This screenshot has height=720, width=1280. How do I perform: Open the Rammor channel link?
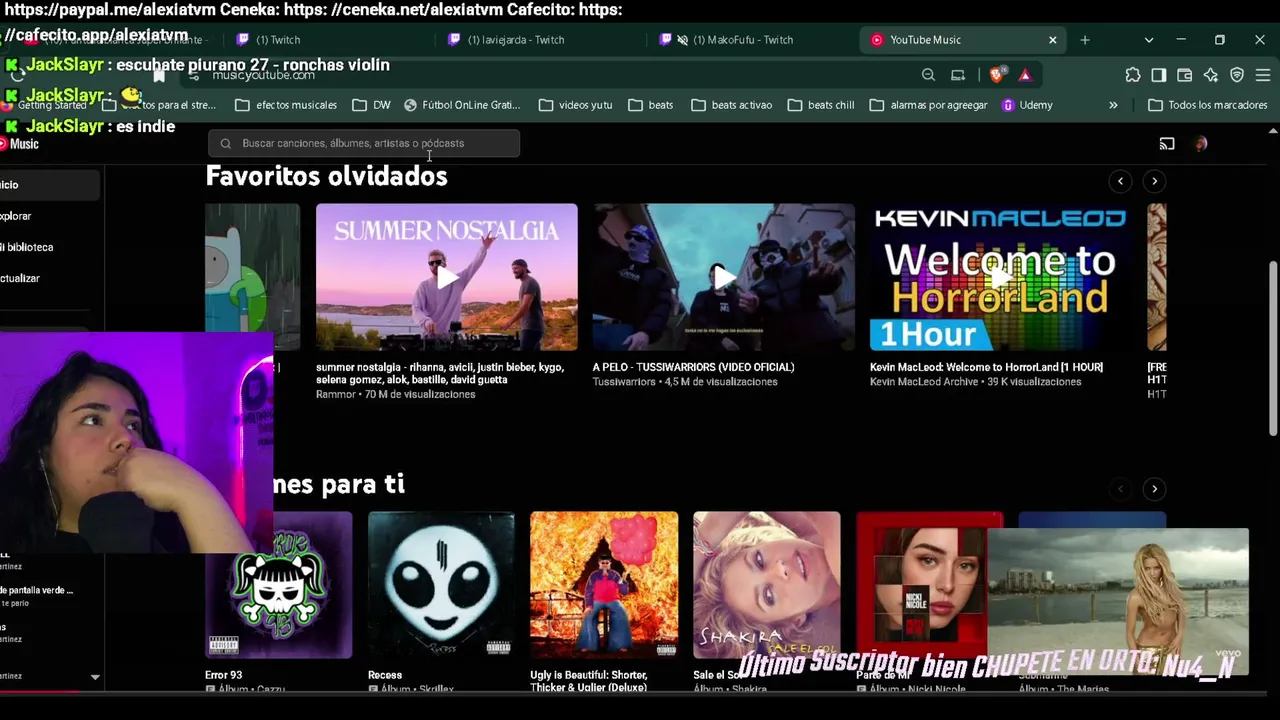coord(336,394)
